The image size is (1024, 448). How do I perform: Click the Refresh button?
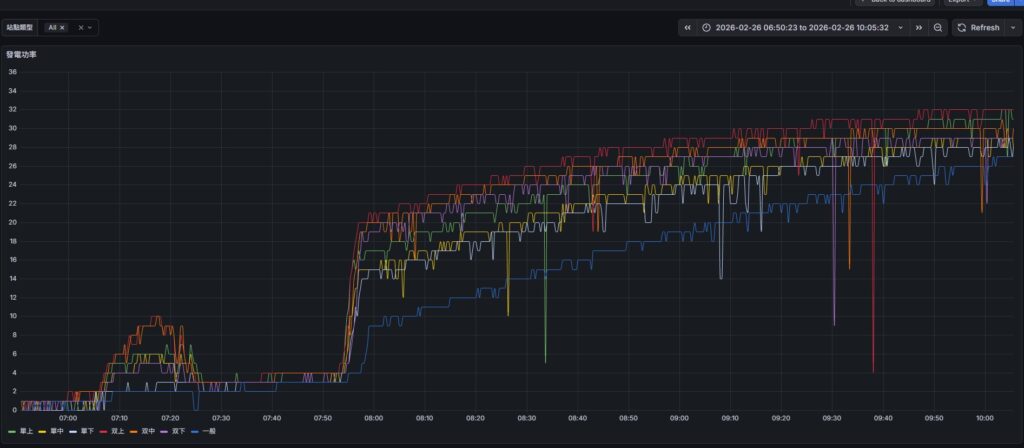[x=978, y=28]
